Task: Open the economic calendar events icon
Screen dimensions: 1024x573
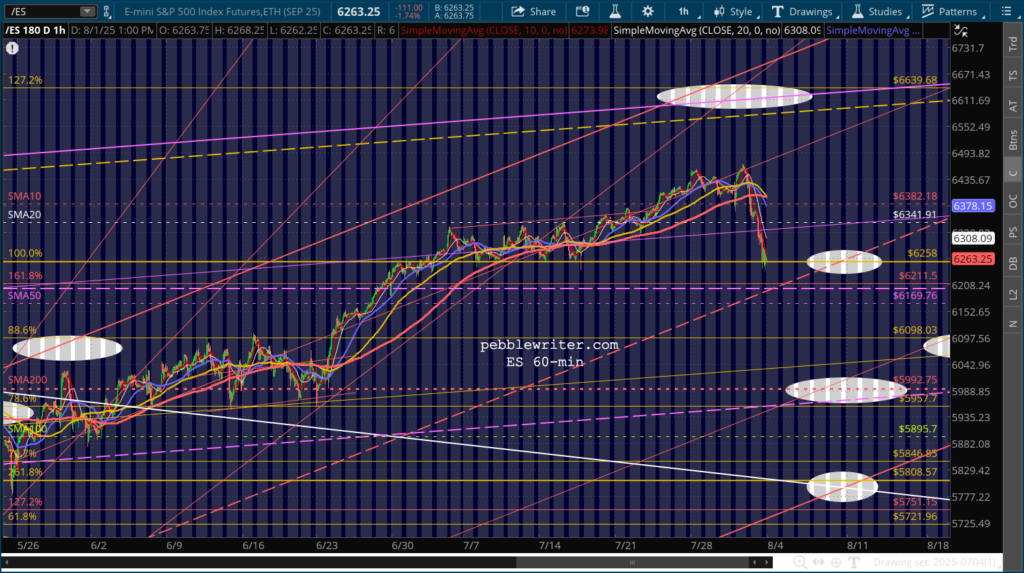Action: click(582, 11)
